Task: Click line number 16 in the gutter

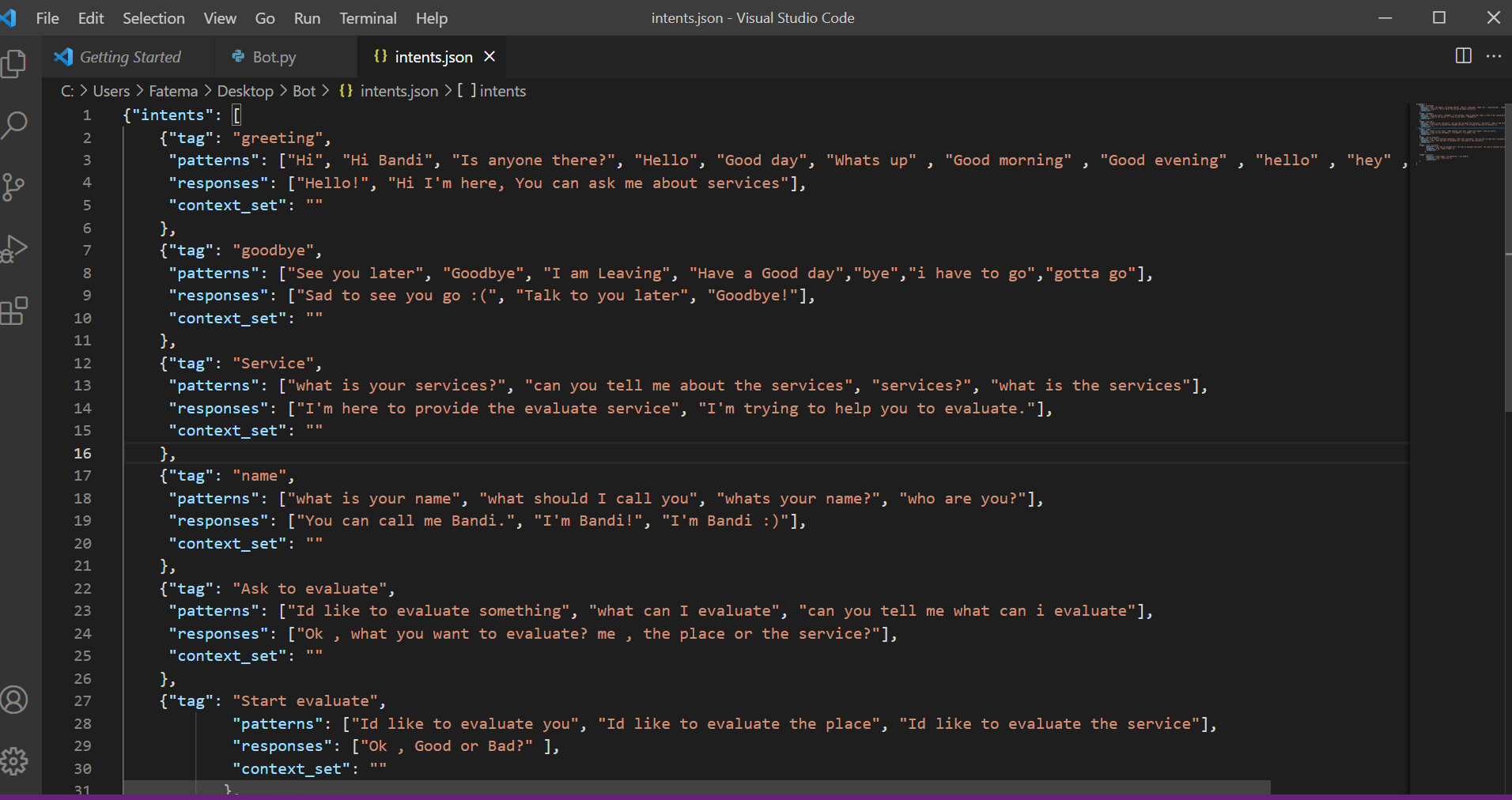Action: click(83, 454)
